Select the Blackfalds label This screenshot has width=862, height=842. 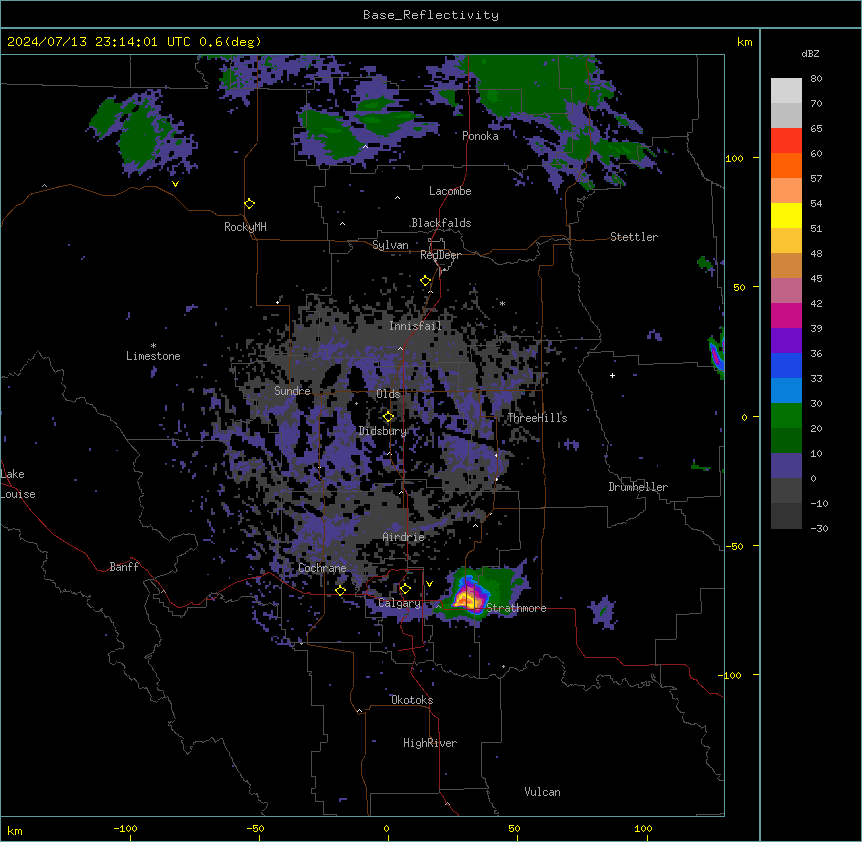pos(441,223)
